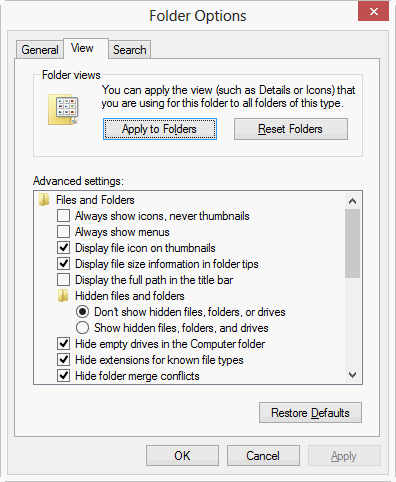Enable Always show menus checkbox
This screenshot has height=482, width=396.
[63, 232]
